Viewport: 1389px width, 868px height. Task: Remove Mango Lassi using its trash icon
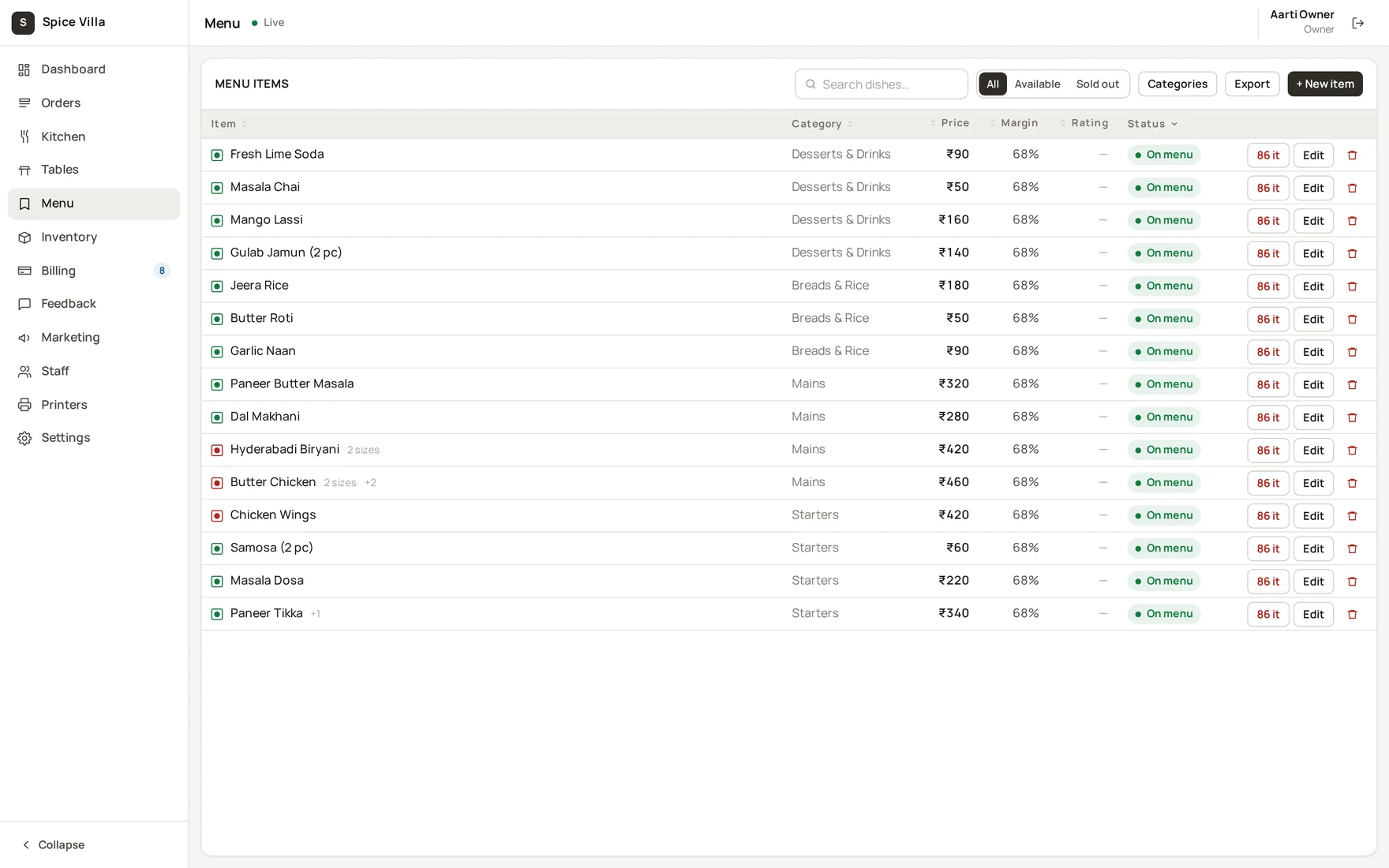pyautogui.click(x=1352, y=221)
